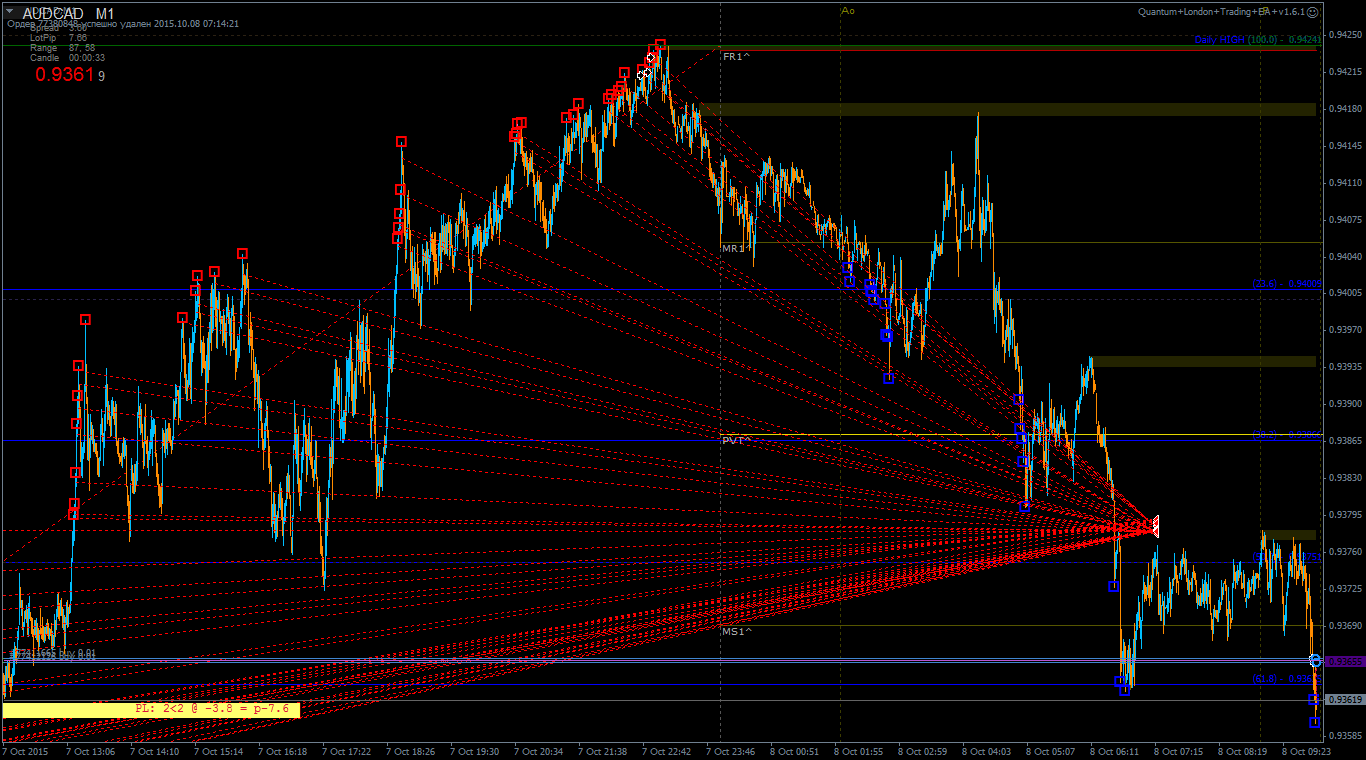
Task: Click the 8 Oct 02:59 time label
Action: click(923, 751)
